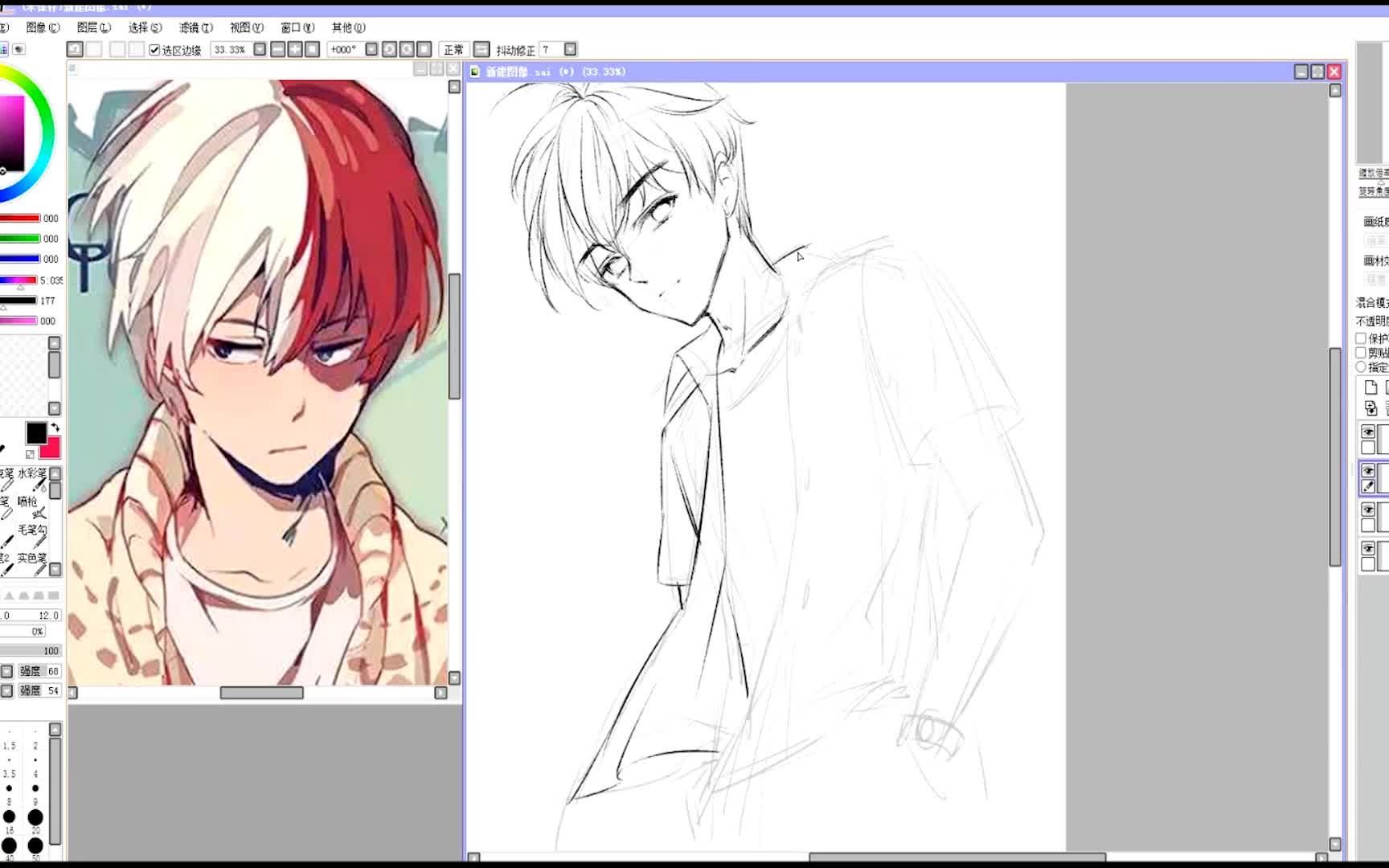The width and height of the screenshot is (1389, 868).
Task: Click the reference window vertical scrollbar thumb
Action: coord(454,336)
